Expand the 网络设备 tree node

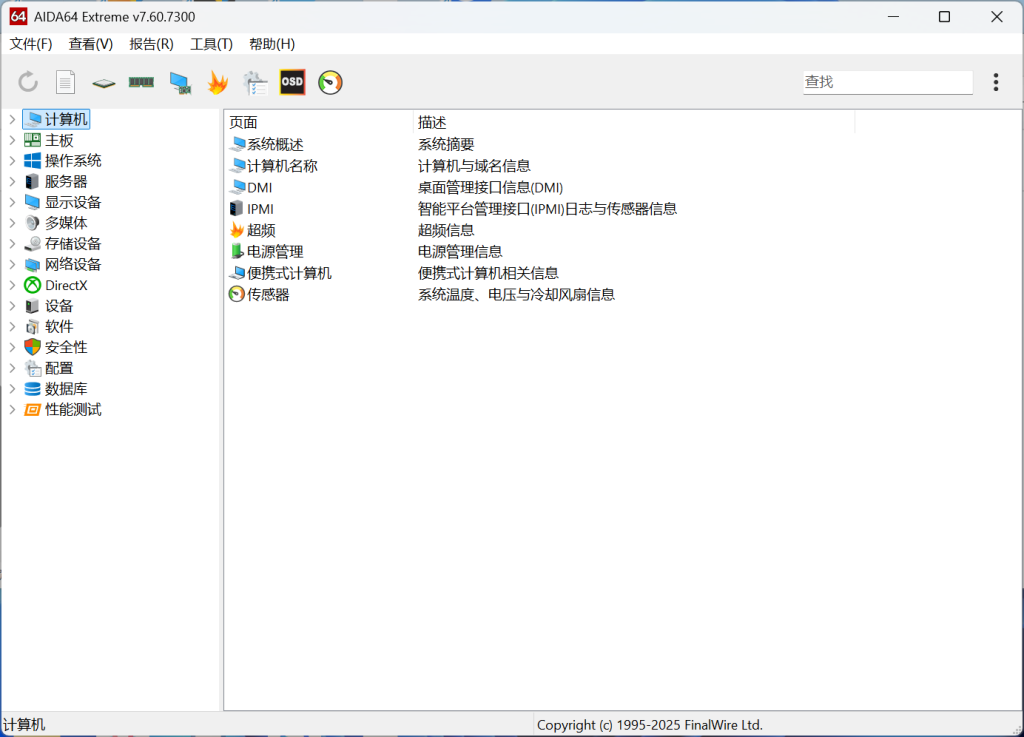pyautogui.click(x=12, y=264)
